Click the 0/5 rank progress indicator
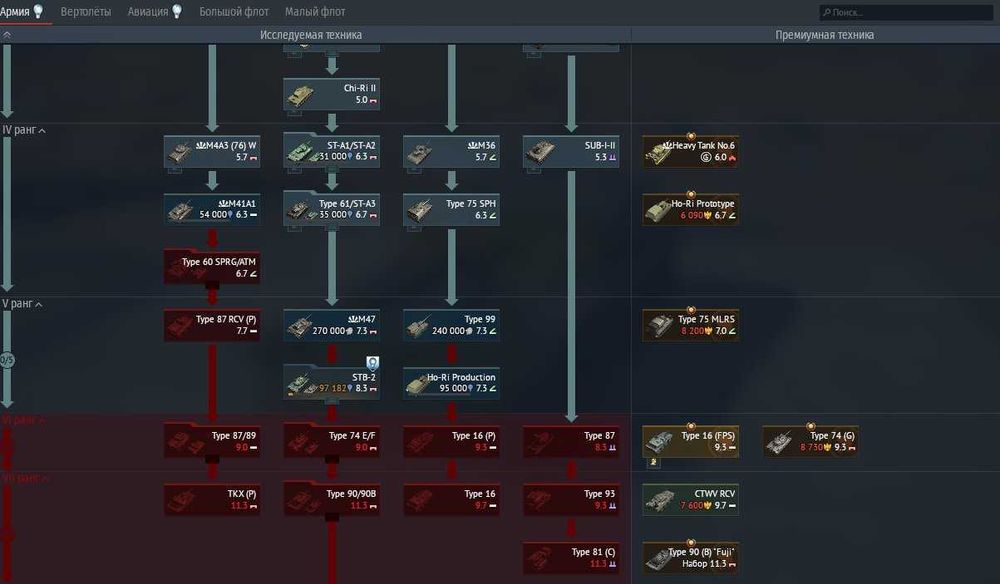 (x=7, y=360)
